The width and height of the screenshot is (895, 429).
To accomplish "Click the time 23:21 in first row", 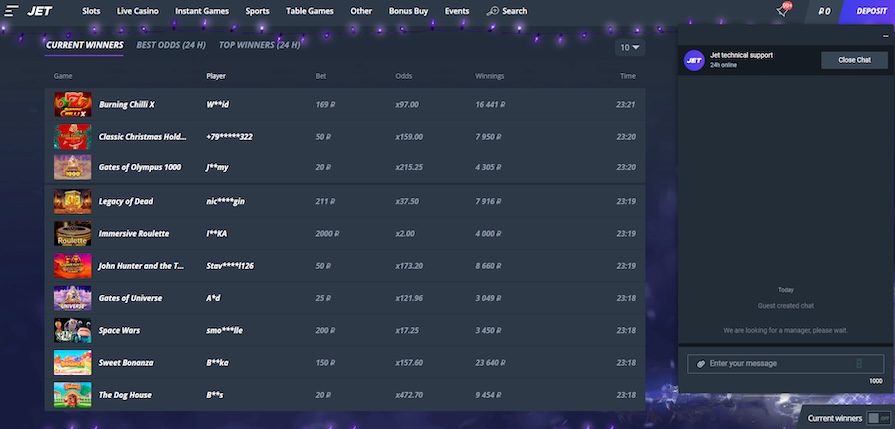I will tap(626, 104).
